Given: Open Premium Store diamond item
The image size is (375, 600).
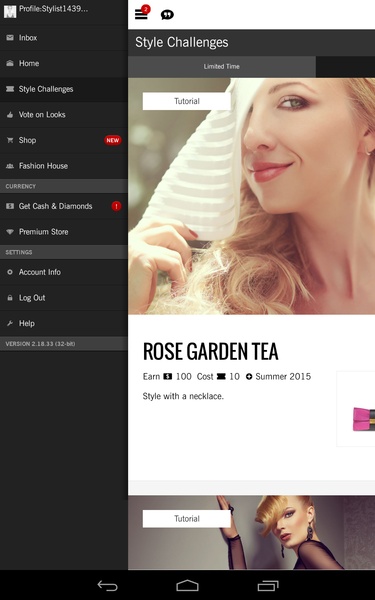Looking at the screenshot, I should pos(64,232).
